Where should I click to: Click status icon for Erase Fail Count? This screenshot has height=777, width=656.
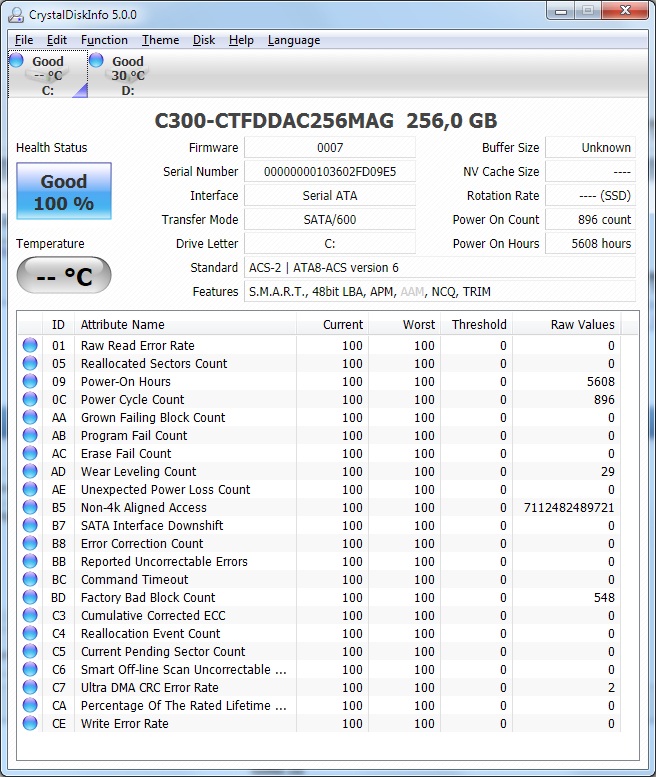30,453
